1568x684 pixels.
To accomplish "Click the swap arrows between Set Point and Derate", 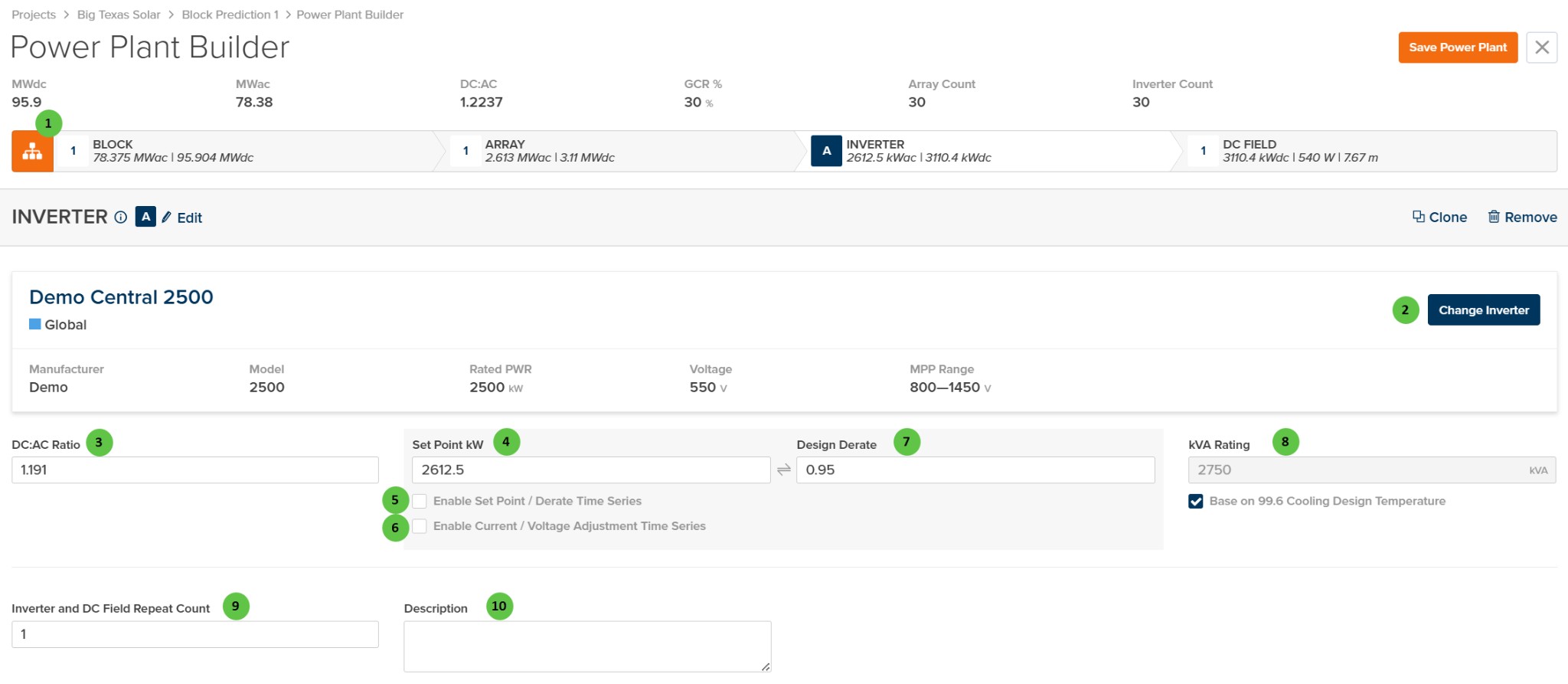I will click(x=783, y=470).
